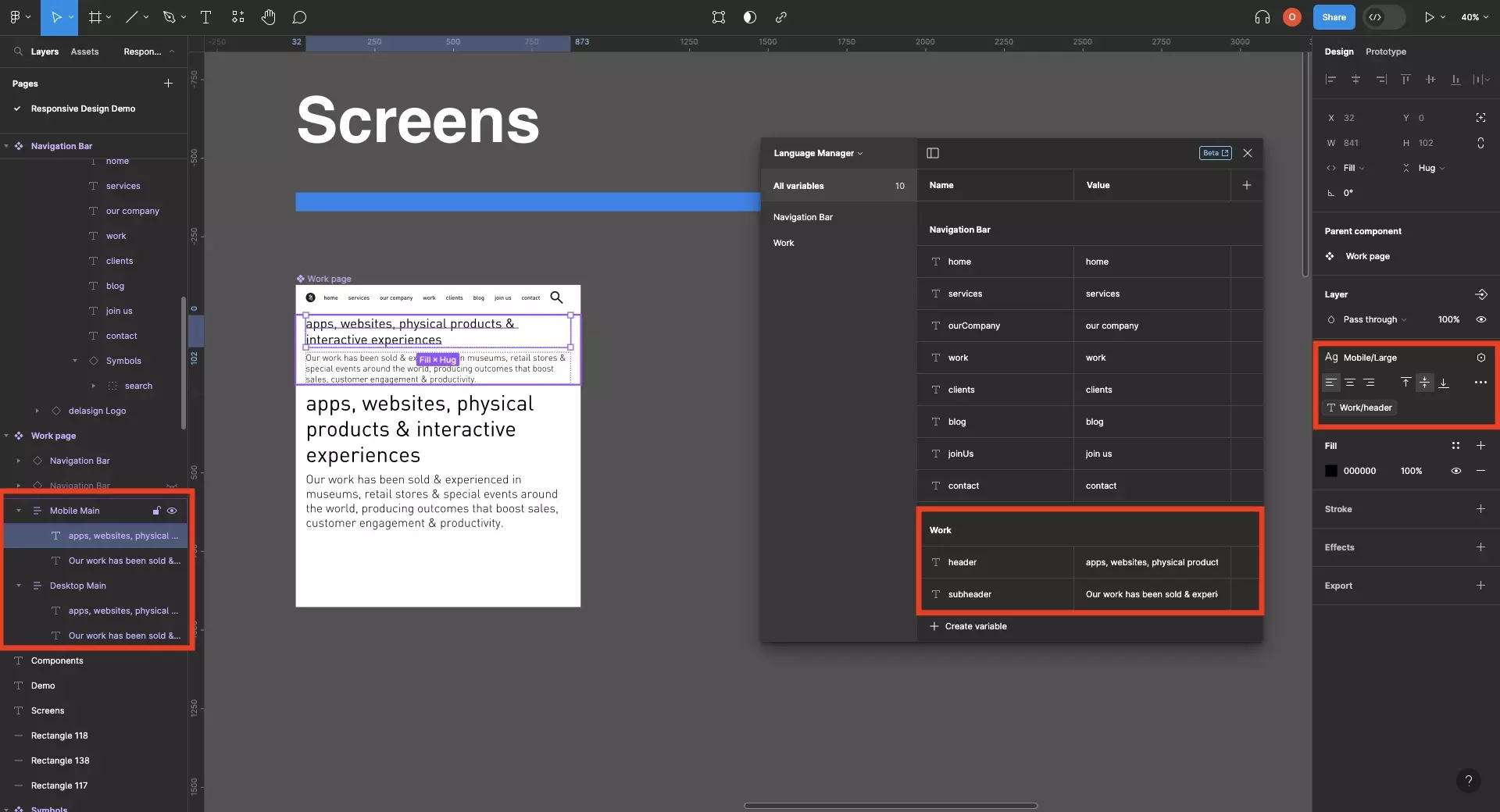Click the reset instance icon in top toolbar

(x=719, y=17)
